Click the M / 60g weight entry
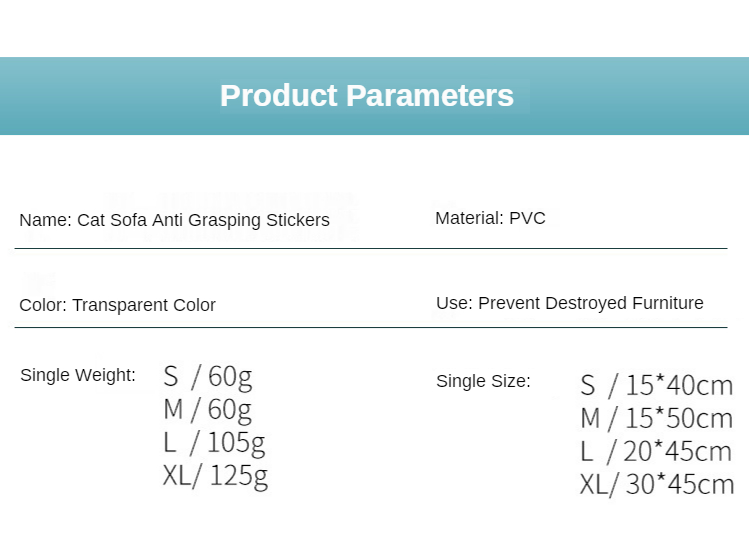The image size is (749, 534). coord(207,409)
